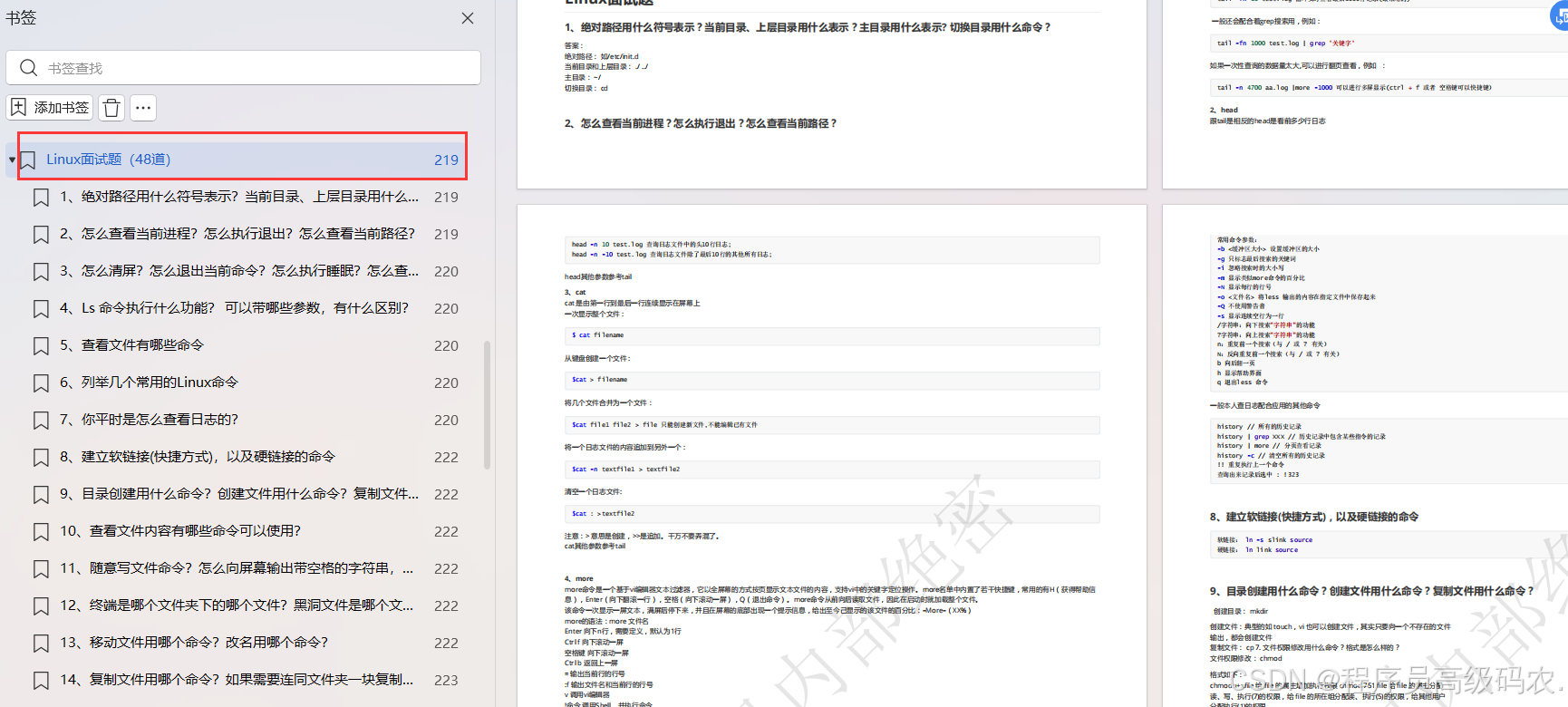Viewport: 1568px width, 707px height.
Task: Click heading 8、建立软链接 in the document page
Action: point(1313,517)
